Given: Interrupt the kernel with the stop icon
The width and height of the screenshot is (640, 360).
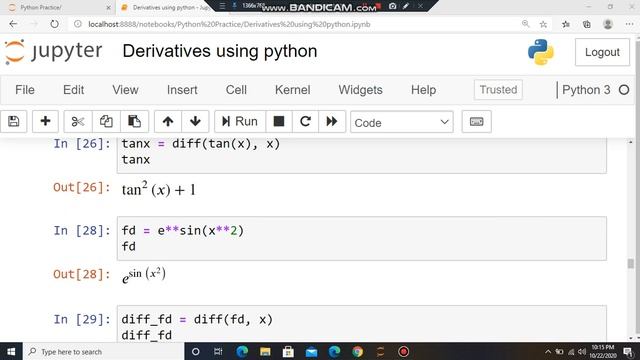Looking at the screenshot, I should coord(279,121).
